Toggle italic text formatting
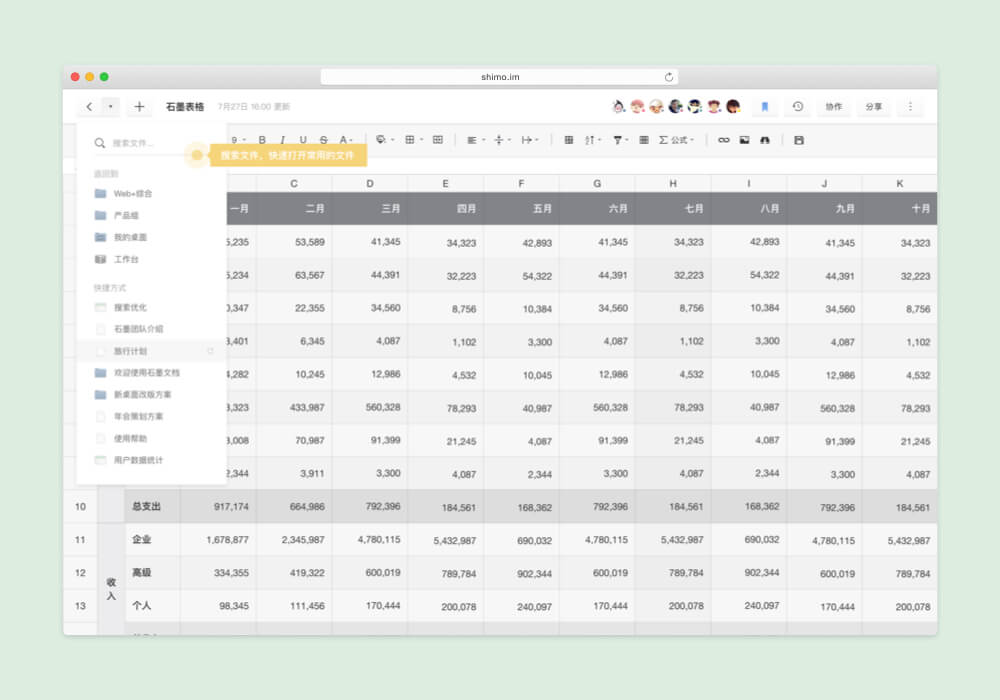1000x700 pixels. tap(282, 140)
